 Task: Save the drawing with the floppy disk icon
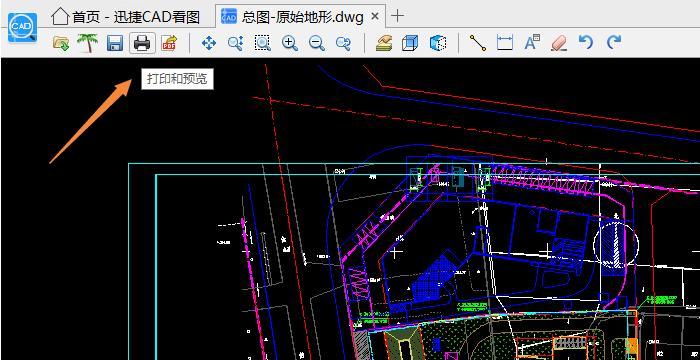point(115,43)
